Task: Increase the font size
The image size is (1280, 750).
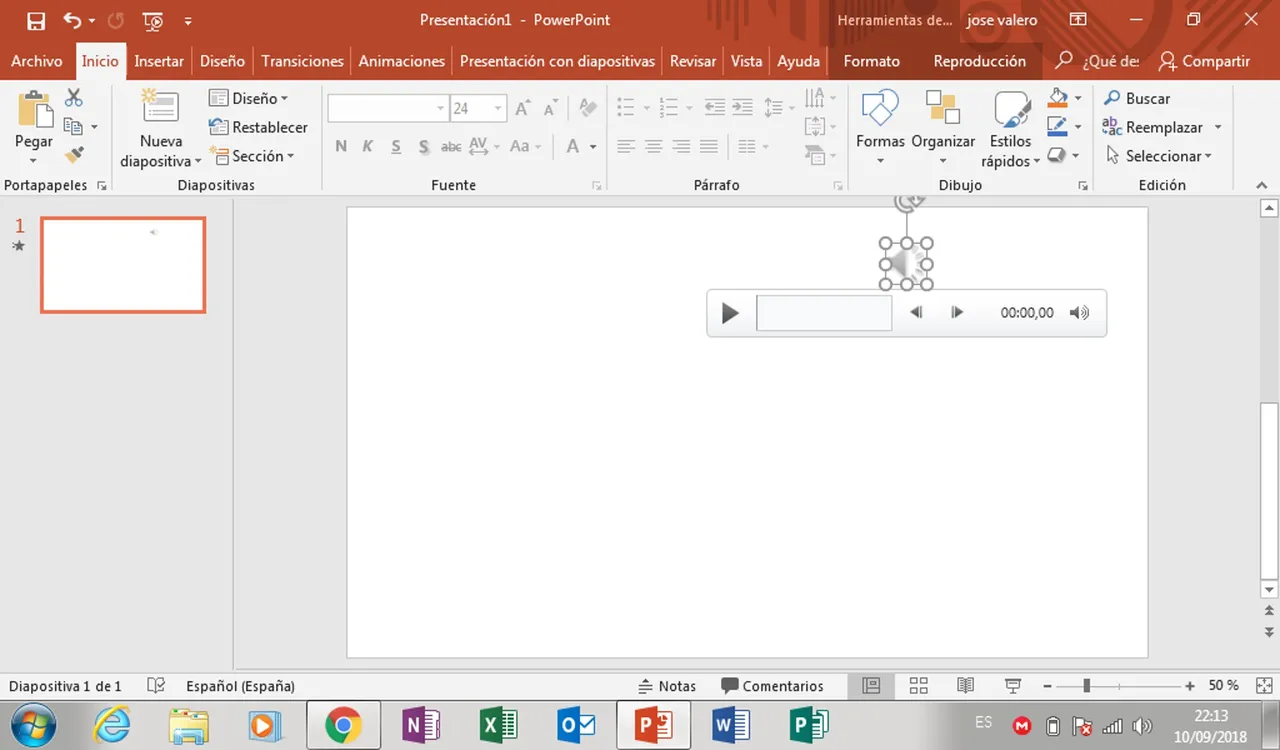Action: [x=522, y=108]
